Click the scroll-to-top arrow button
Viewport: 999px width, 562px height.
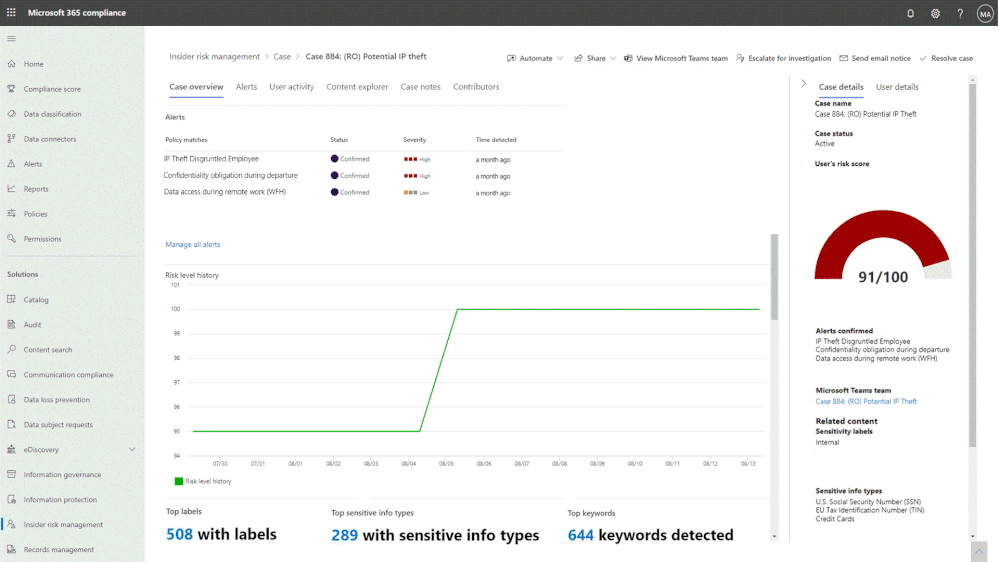point(979,551)
